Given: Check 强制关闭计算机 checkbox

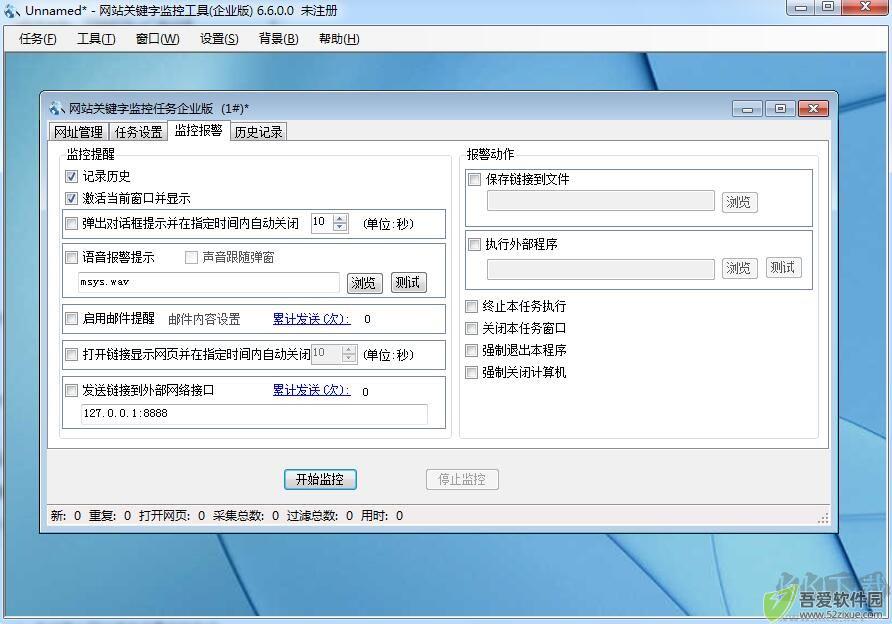Looking at the screenshot, I should (x=472, y=373).
